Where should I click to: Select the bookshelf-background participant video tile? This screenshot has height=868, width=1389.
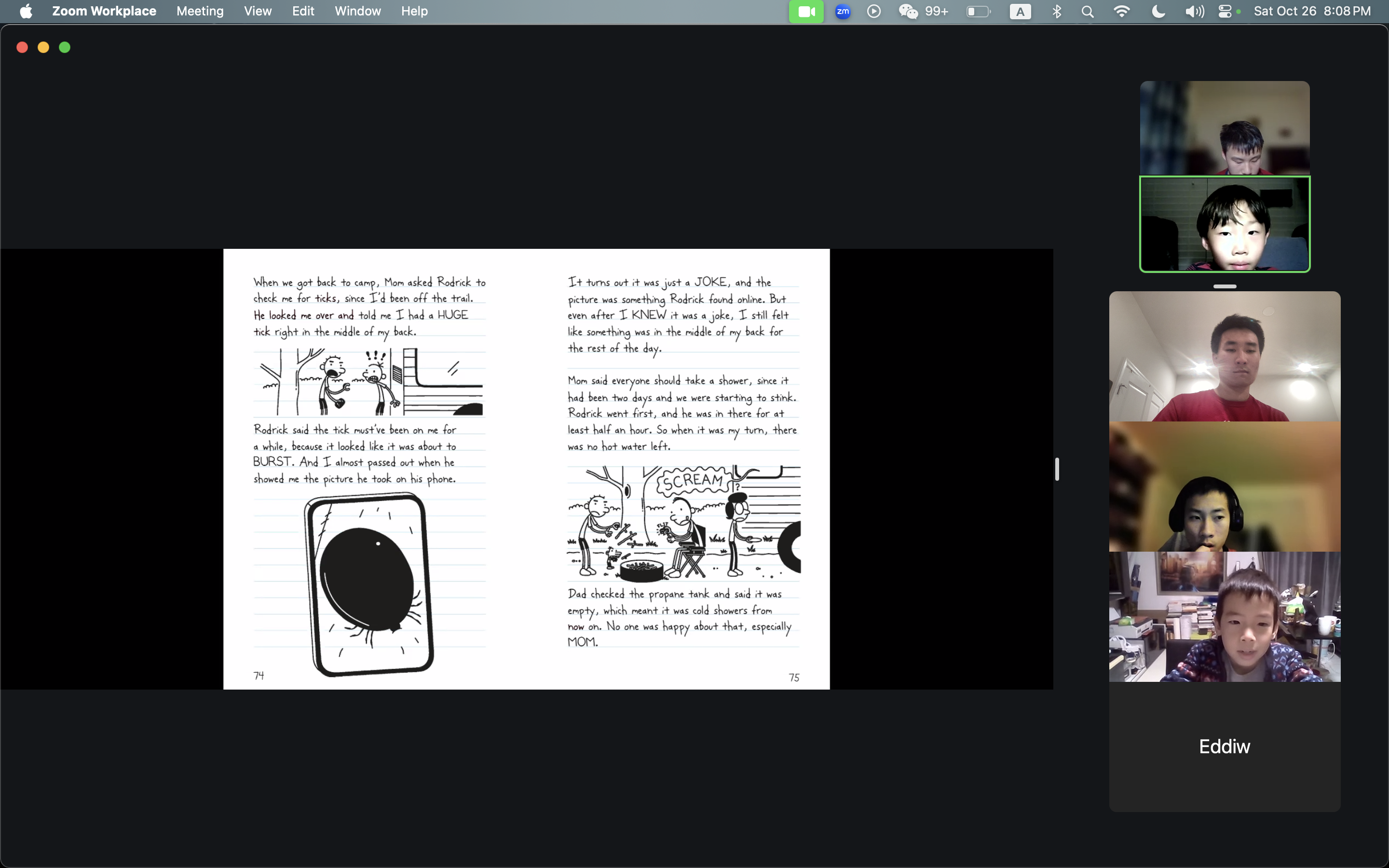[1224, 617]
